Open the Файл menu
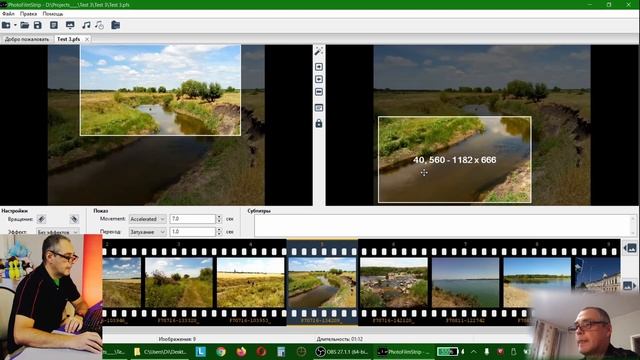This screenshot has width=640, height=360. click(8, 14)
